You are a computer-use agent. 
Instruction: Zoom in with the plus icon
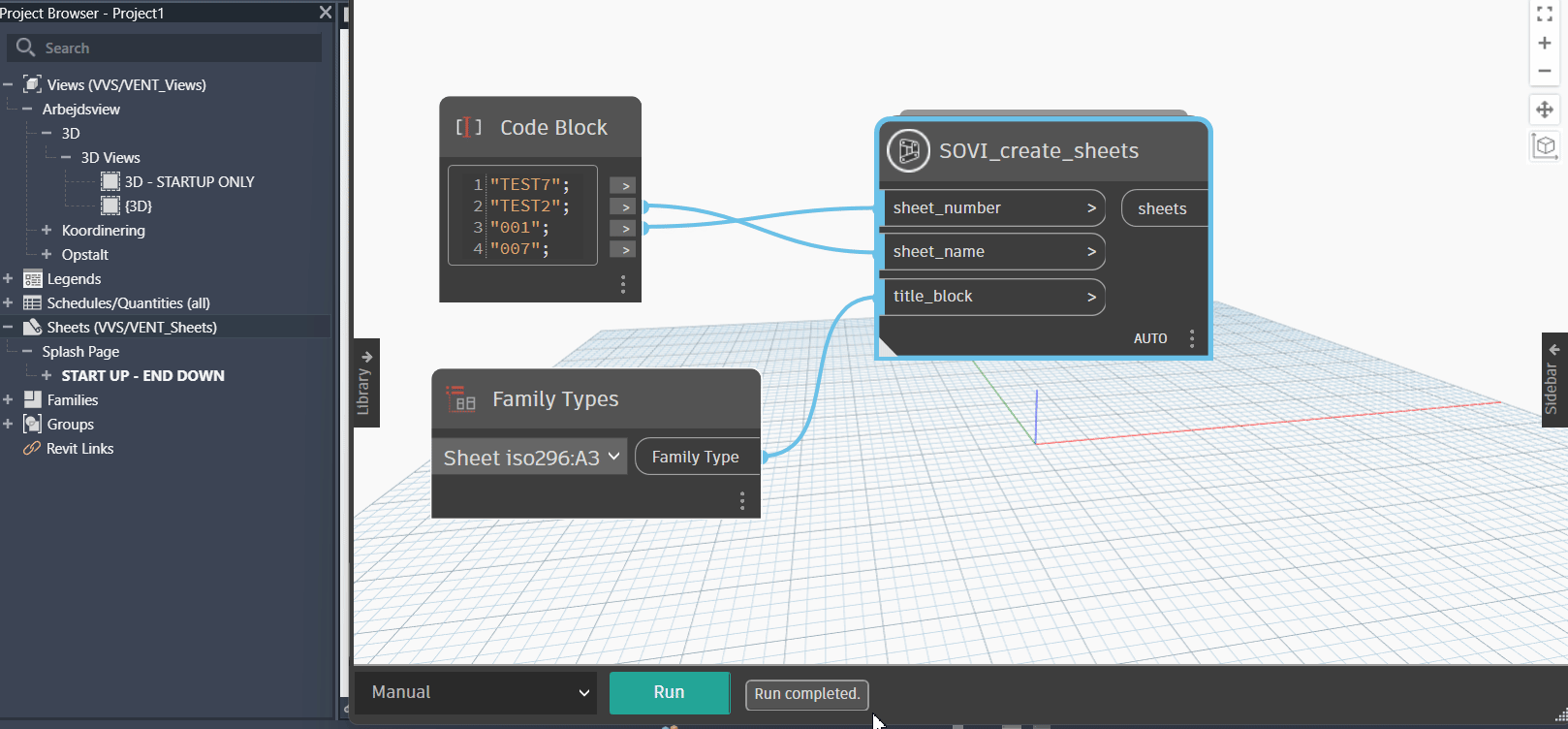coord(1545,43)
